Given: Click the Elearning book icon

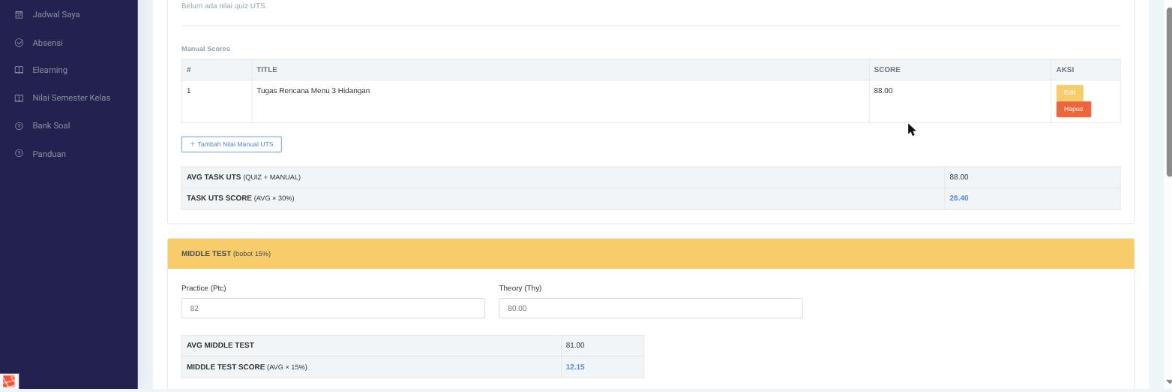Looking at the screenshot, I should (19, 70).
